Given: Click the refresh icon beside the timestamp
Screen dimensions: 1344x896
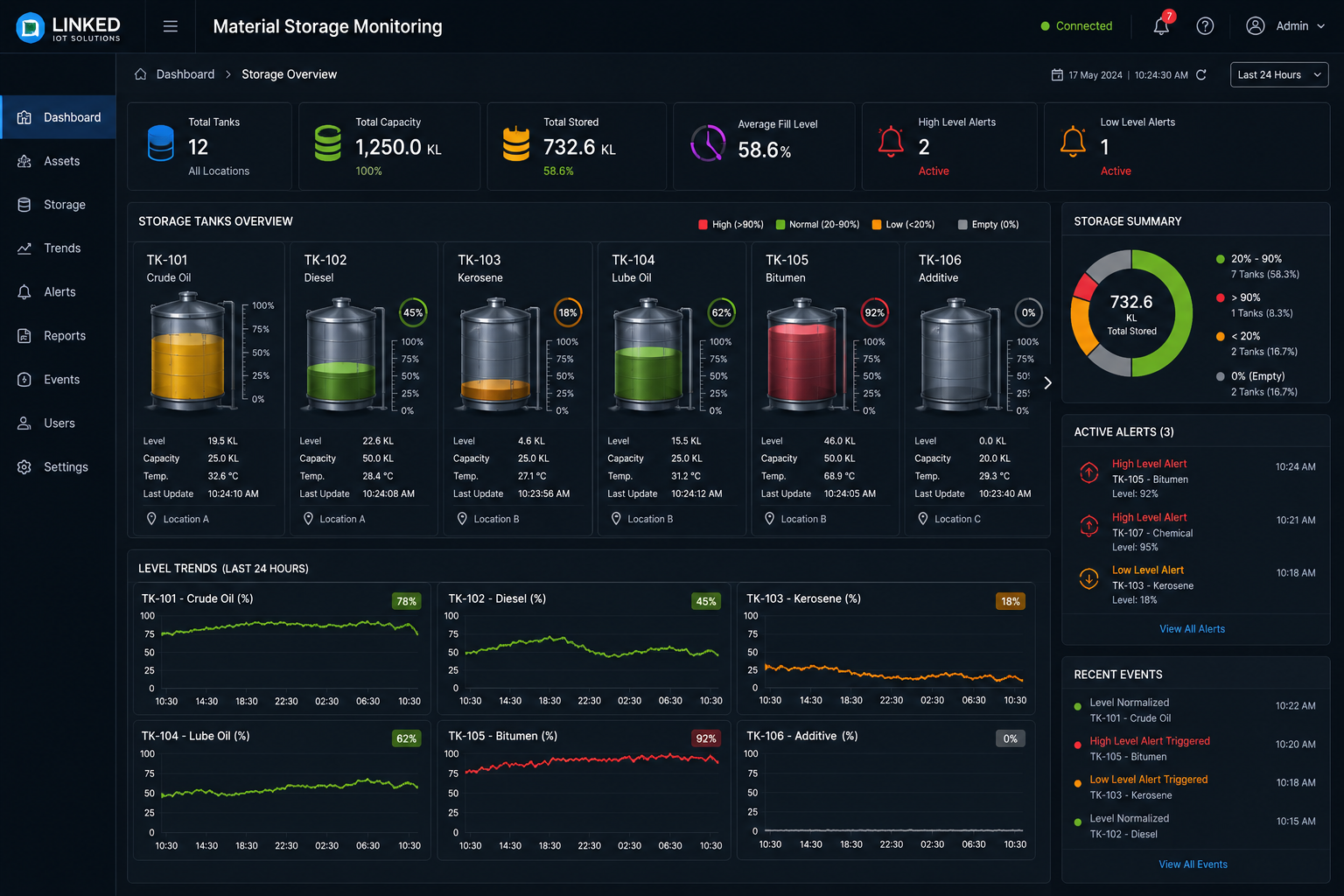Looking at the screenshot, I should pos(1201,75).
